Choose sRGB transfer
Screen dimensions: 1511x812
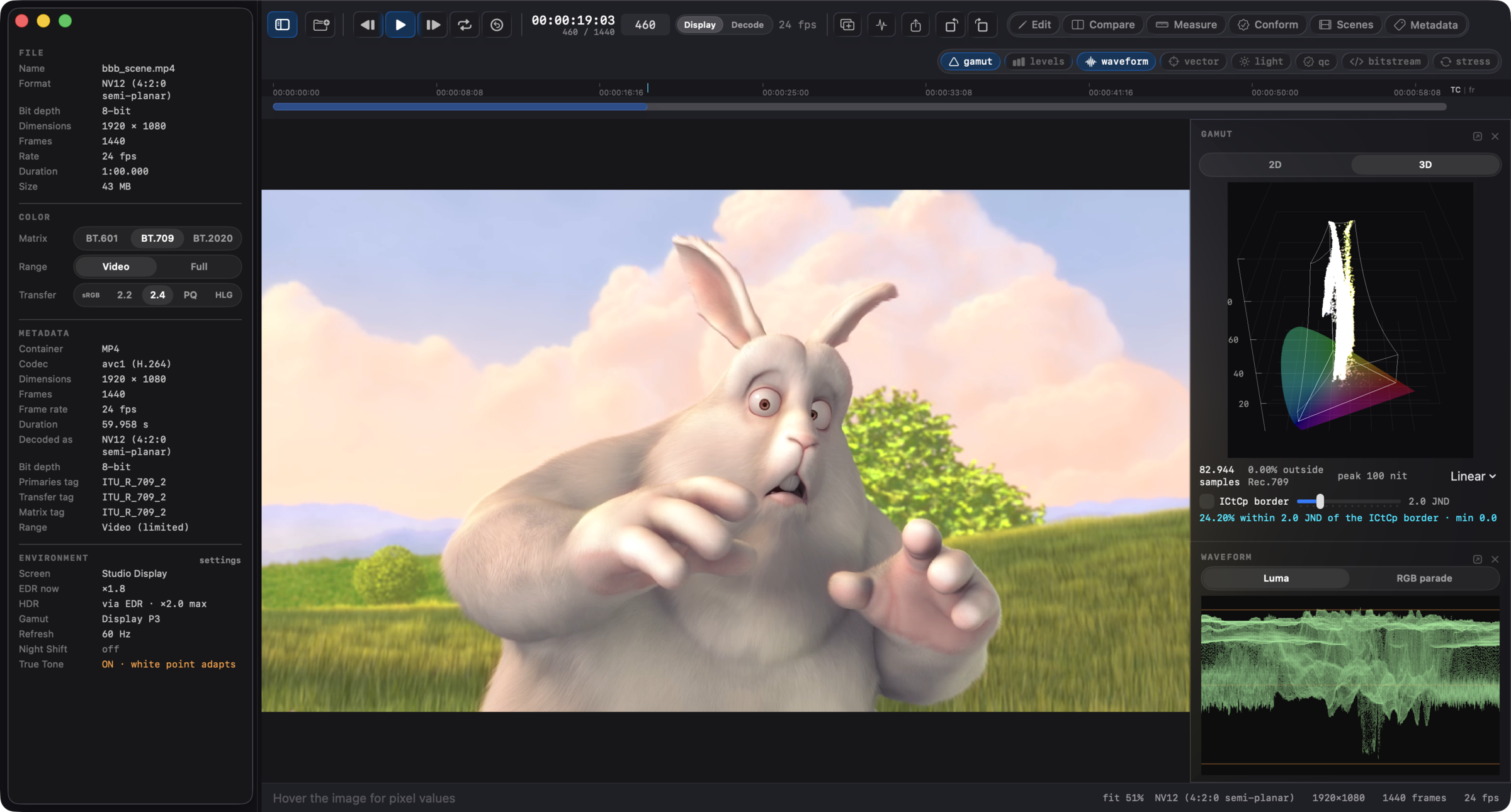pos(91,295)
